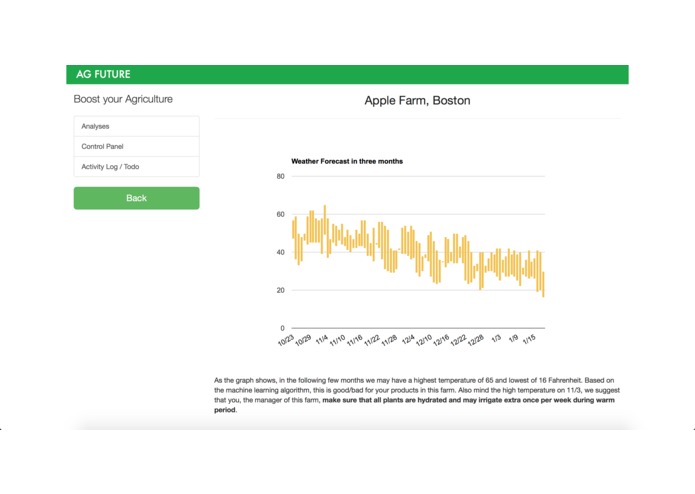The height and width of the screenshot is (494, 695).
Task: Click the AG FUTURE brand title
Action: 103,74
